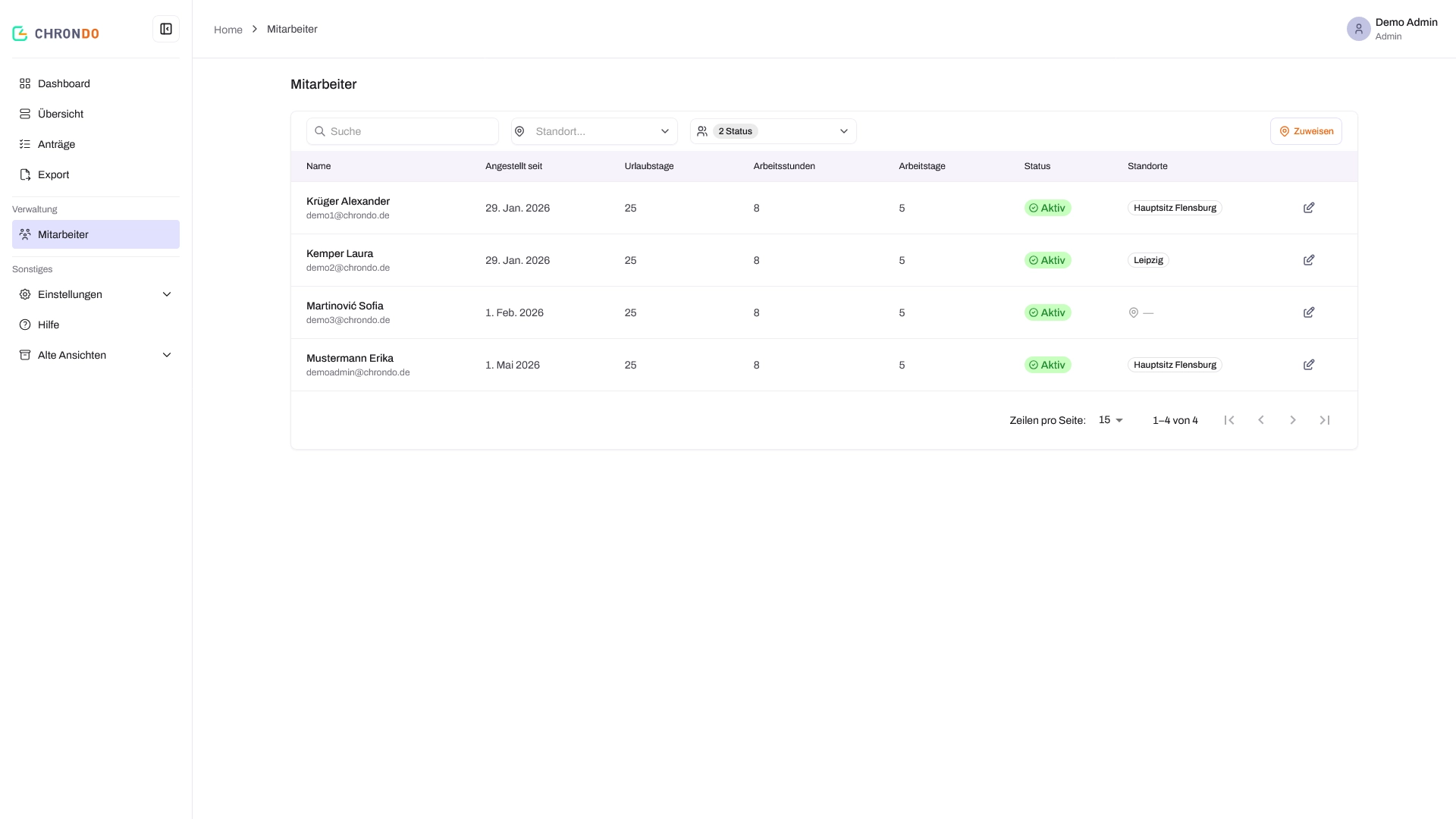1456x819 pixels.
Task: Follow the Home breadcrumb link
Action: click(x=228, y=30)
